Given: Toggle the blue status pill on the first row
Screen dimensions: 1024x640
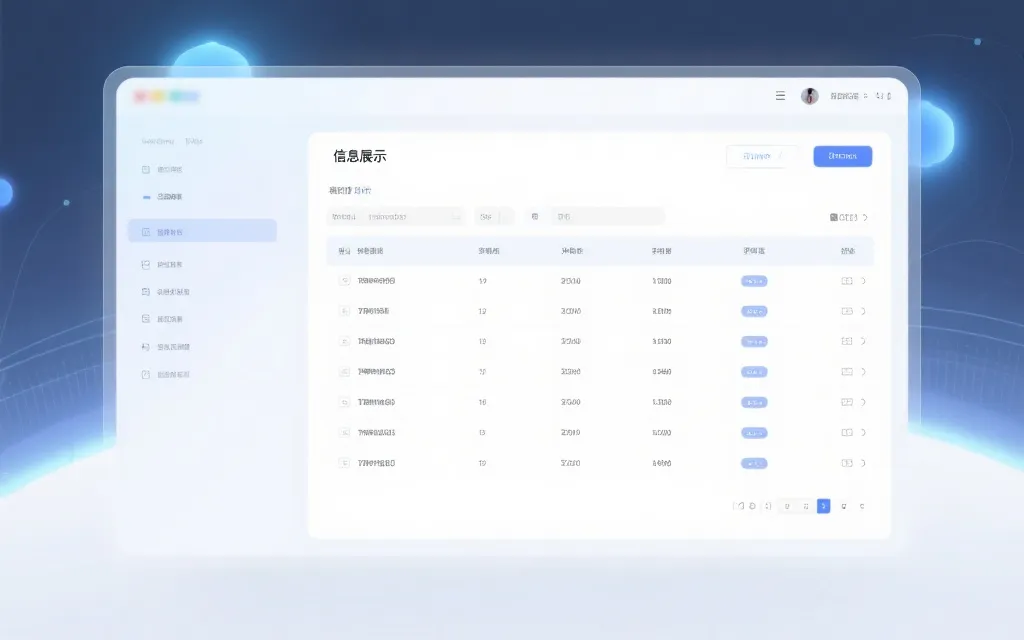Looking at the screenshot, I should coord(752,281).
